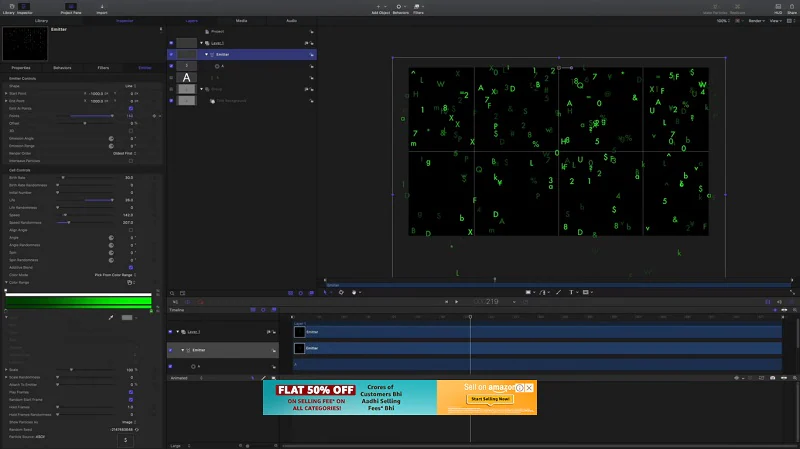800x449 pixels.
Task: Click the lock icon on the Project row
Action: [x=312, y=32]
